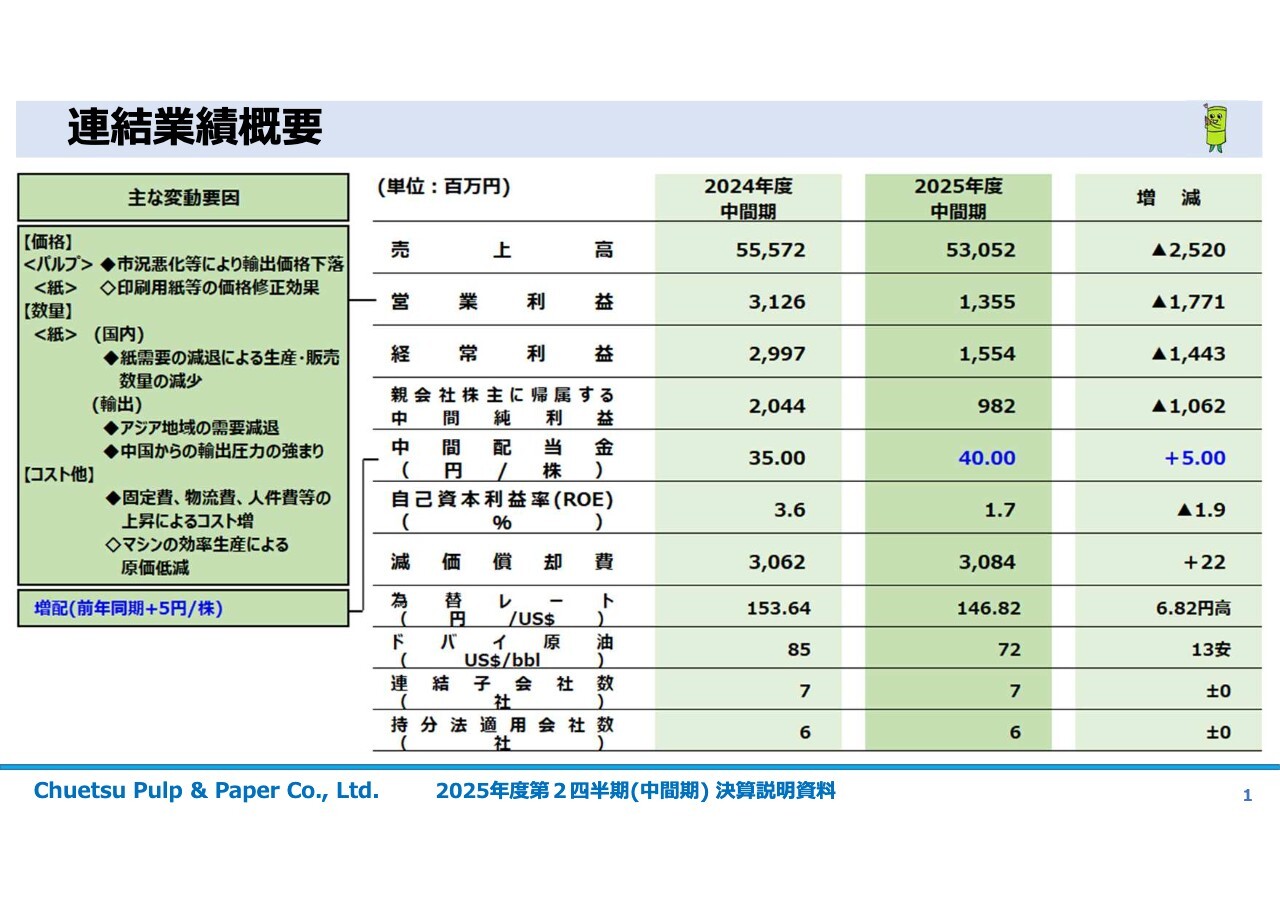This screenshot has height=904, width=1280.
Task: Click the 為替レート value 153.64
Action: 778,608
